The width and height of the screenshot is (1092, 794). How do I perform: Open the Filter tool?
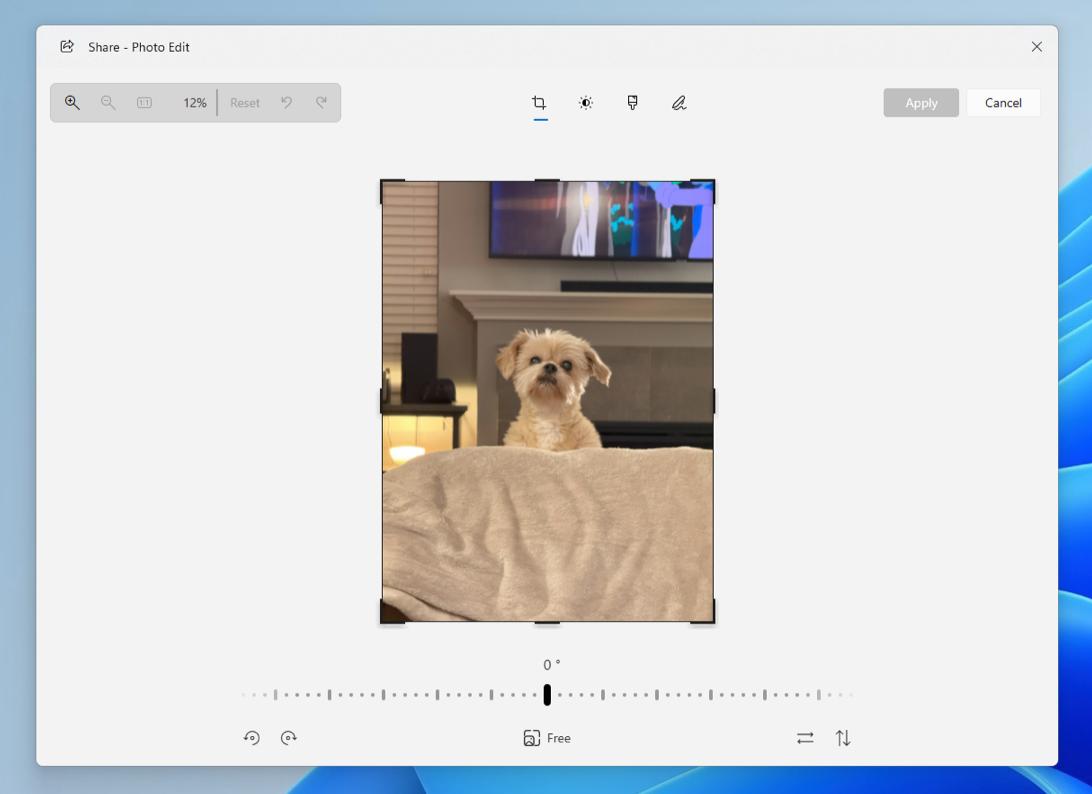(x=632, y=103)
